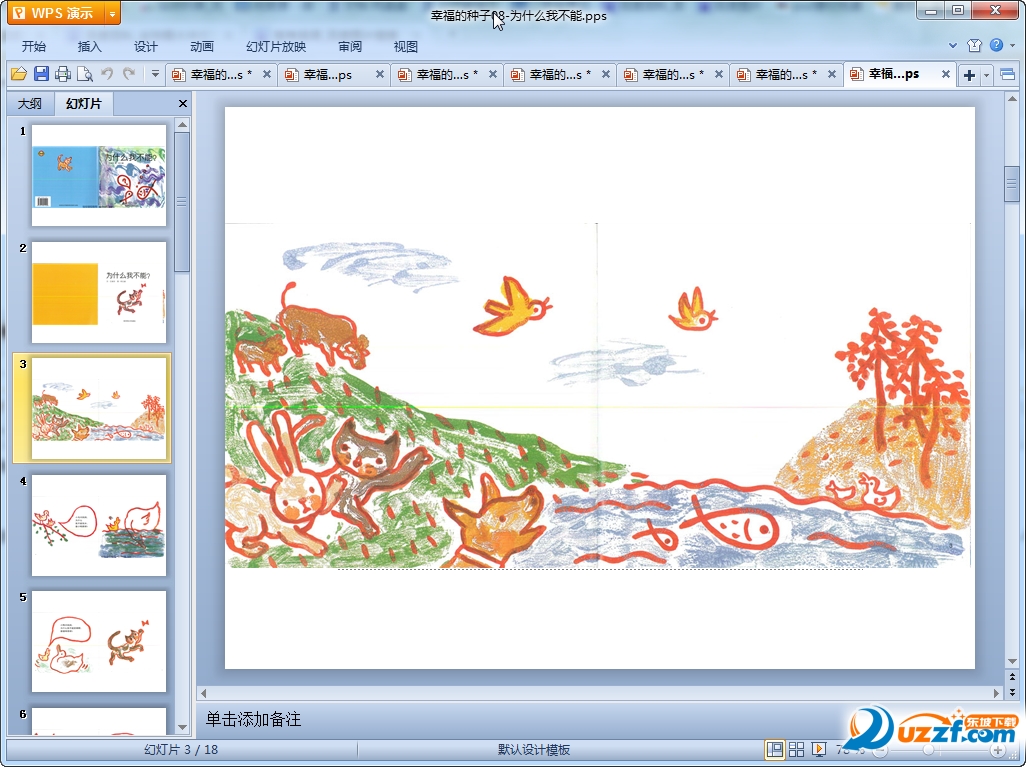
Task: Click the 幻灯片 3 / 18 status text
Action: [x=181, y=749]
